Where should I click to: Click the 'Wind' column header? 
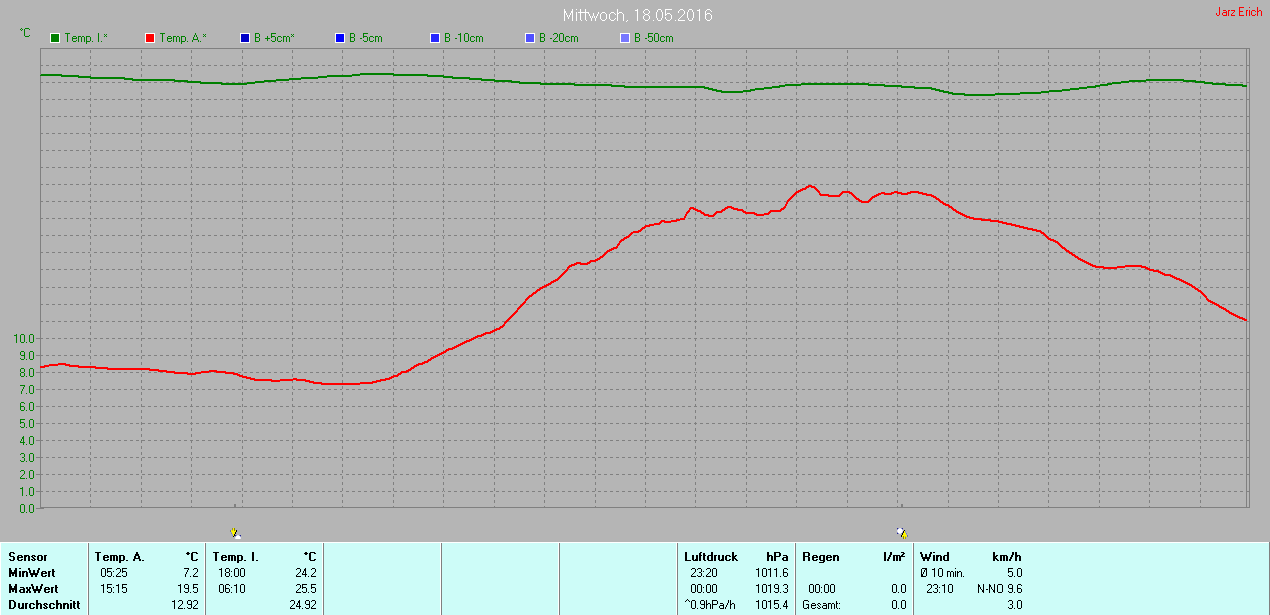pos(935,557)
